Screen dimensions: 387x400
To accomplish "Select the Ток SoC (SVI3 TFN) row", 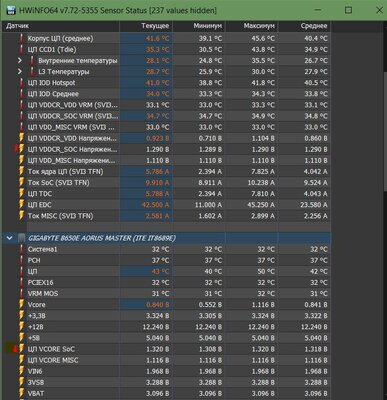I will coord(166,183).
